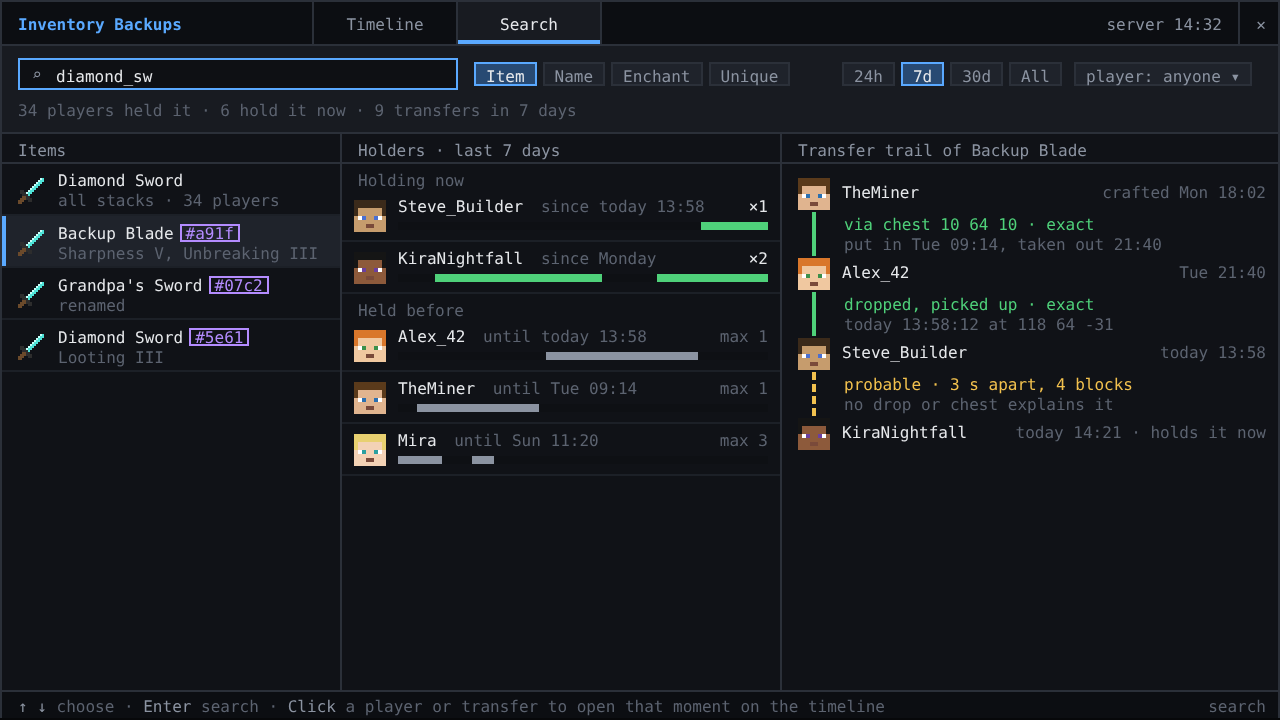Image resolution: width=1280 pixels, height=720 pixels.
Task: Open the dropped, picked up transfer
Action: coord(969,305)
